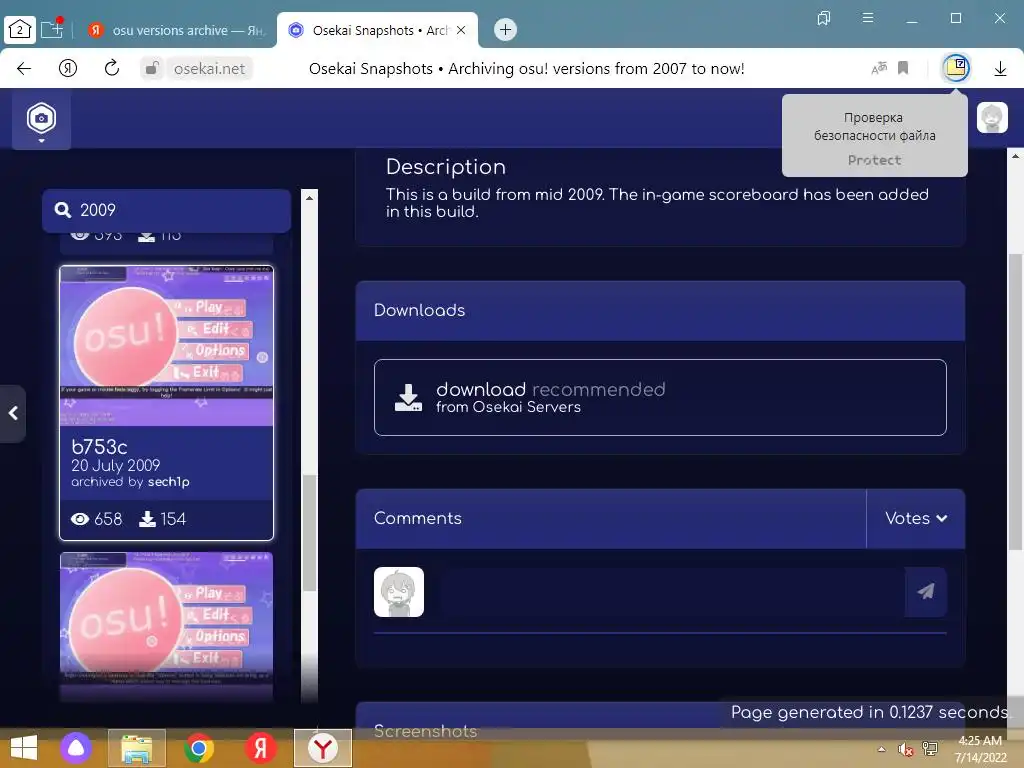Viewport: 1024px width, 768px height.
Task: Click the eye views count 658
Action: click(96, 519)
